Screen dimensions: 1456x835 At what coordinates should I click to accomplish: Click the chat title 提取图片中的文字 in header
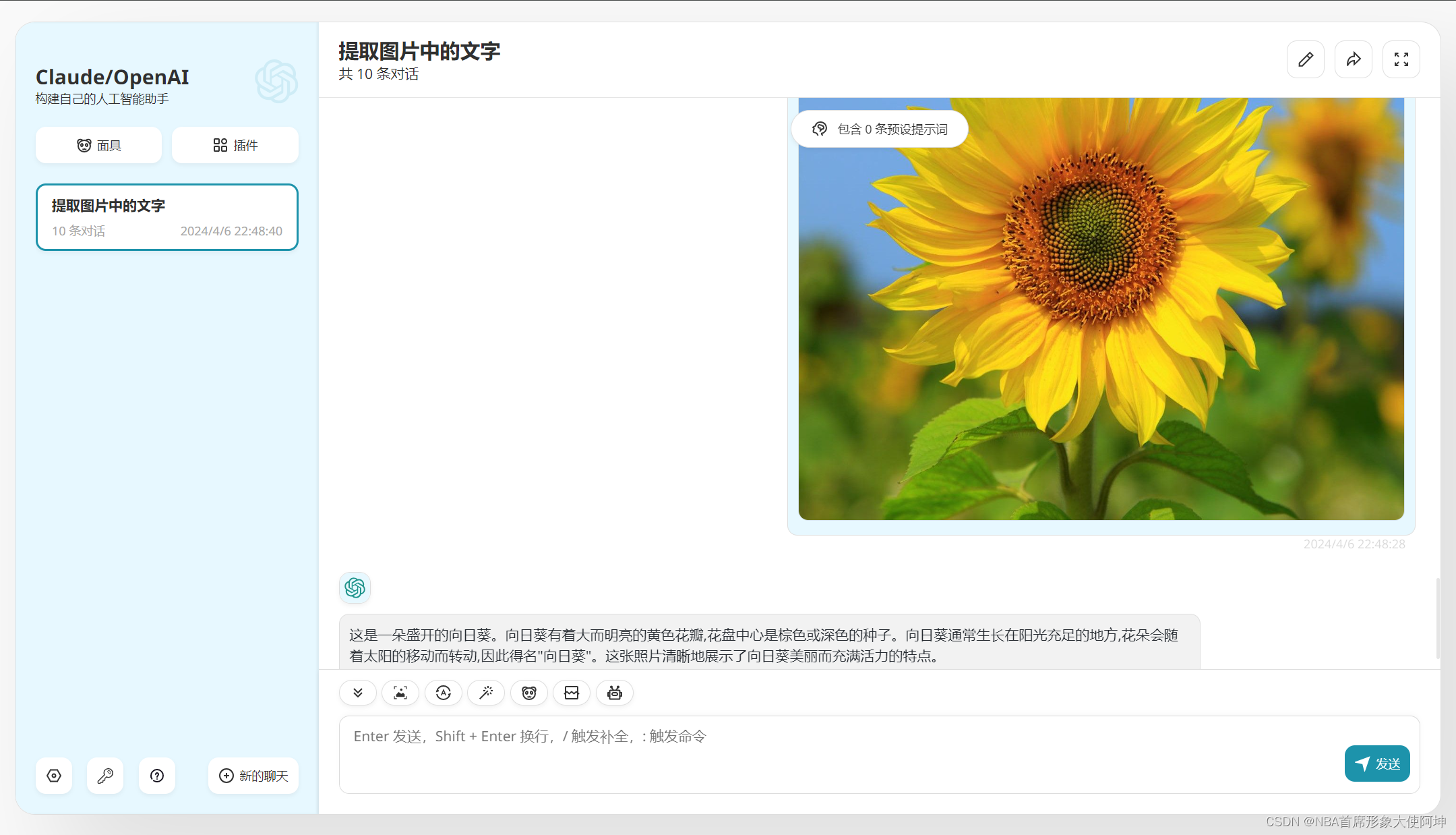(419, 51)
